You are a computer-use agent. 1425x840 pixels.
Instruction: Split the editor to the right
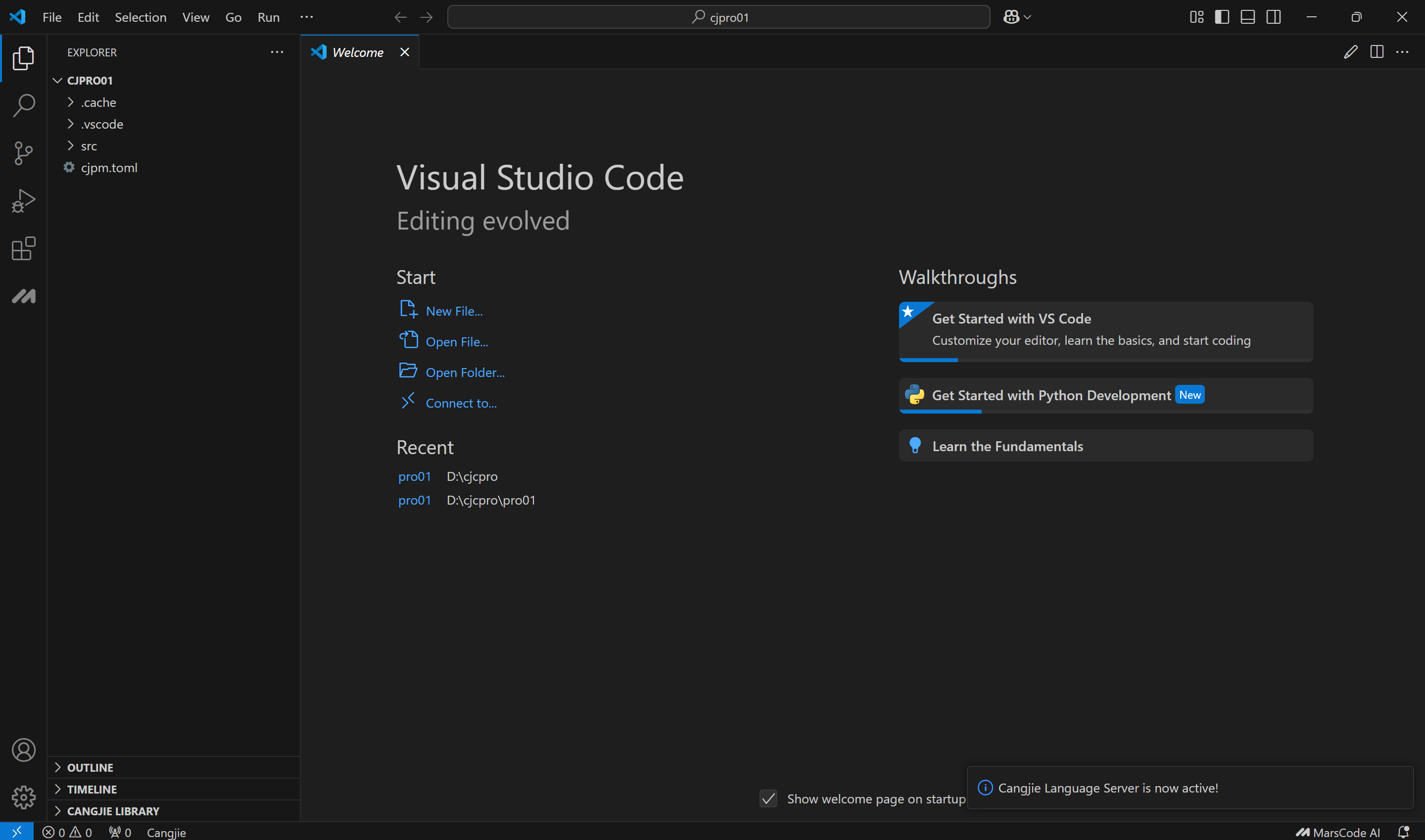(x=1377, y=52)
